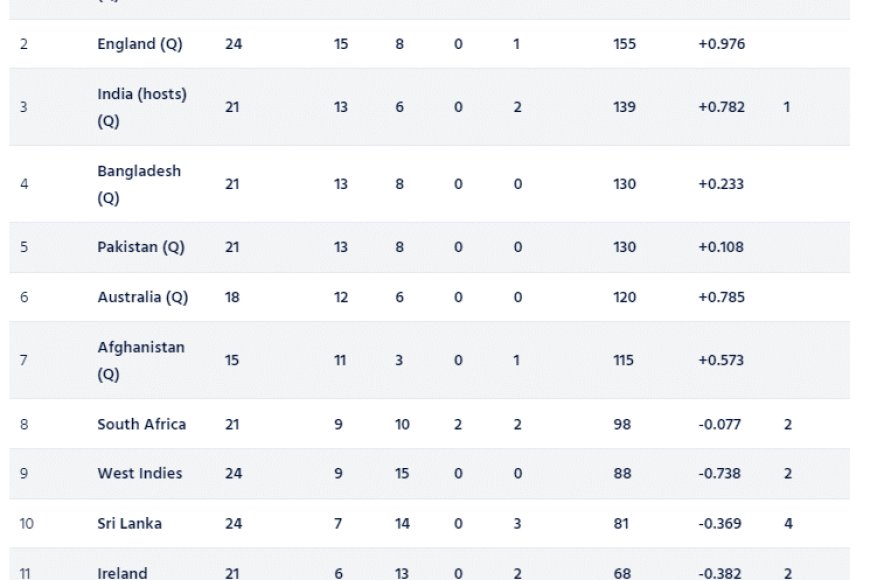Click on Pakistan (Q) in the table
The height and width of the screenshot is (580, 870).
(141, 248)
